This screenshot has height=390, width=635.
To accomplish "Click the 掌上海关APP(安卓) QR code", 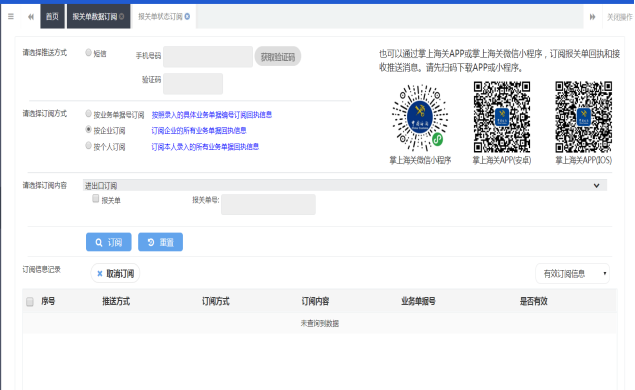I will pyautogui.click(x=502, y=117).
